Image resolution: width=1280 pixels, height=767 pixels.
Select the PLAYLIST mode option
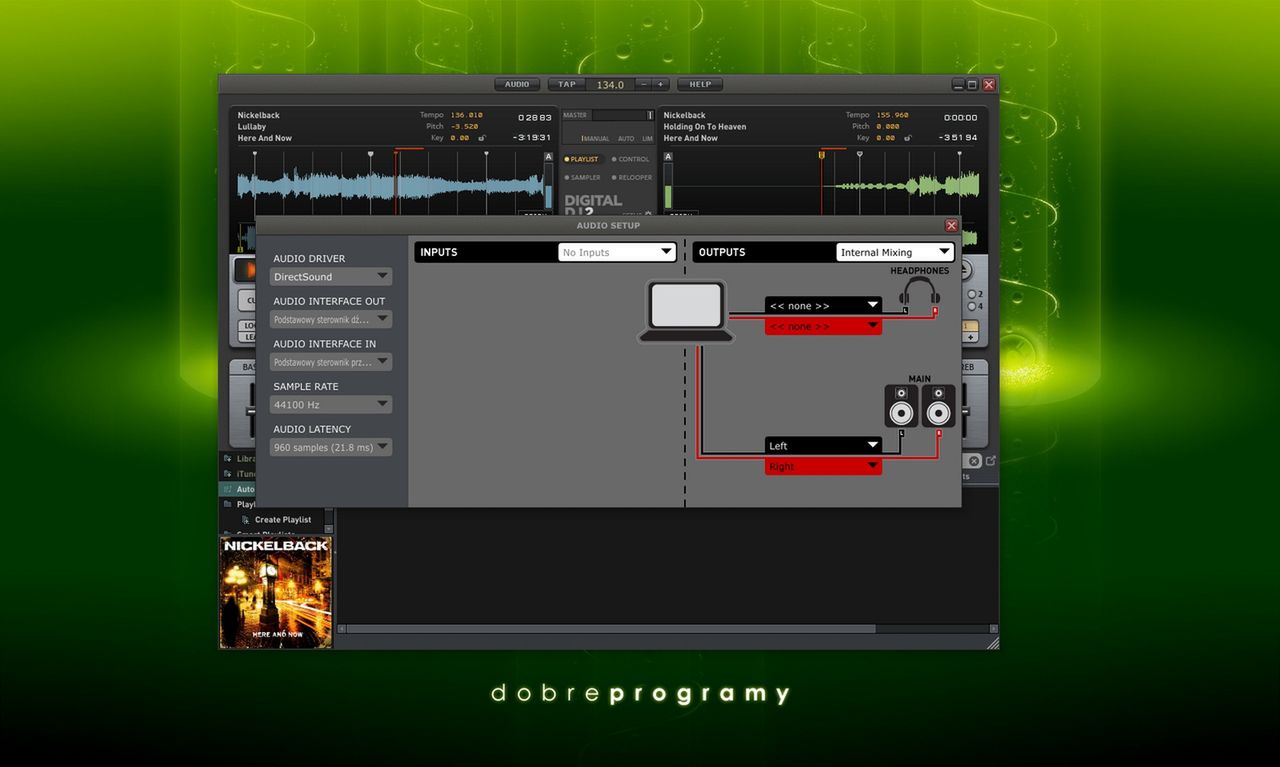tap(581, 159)
